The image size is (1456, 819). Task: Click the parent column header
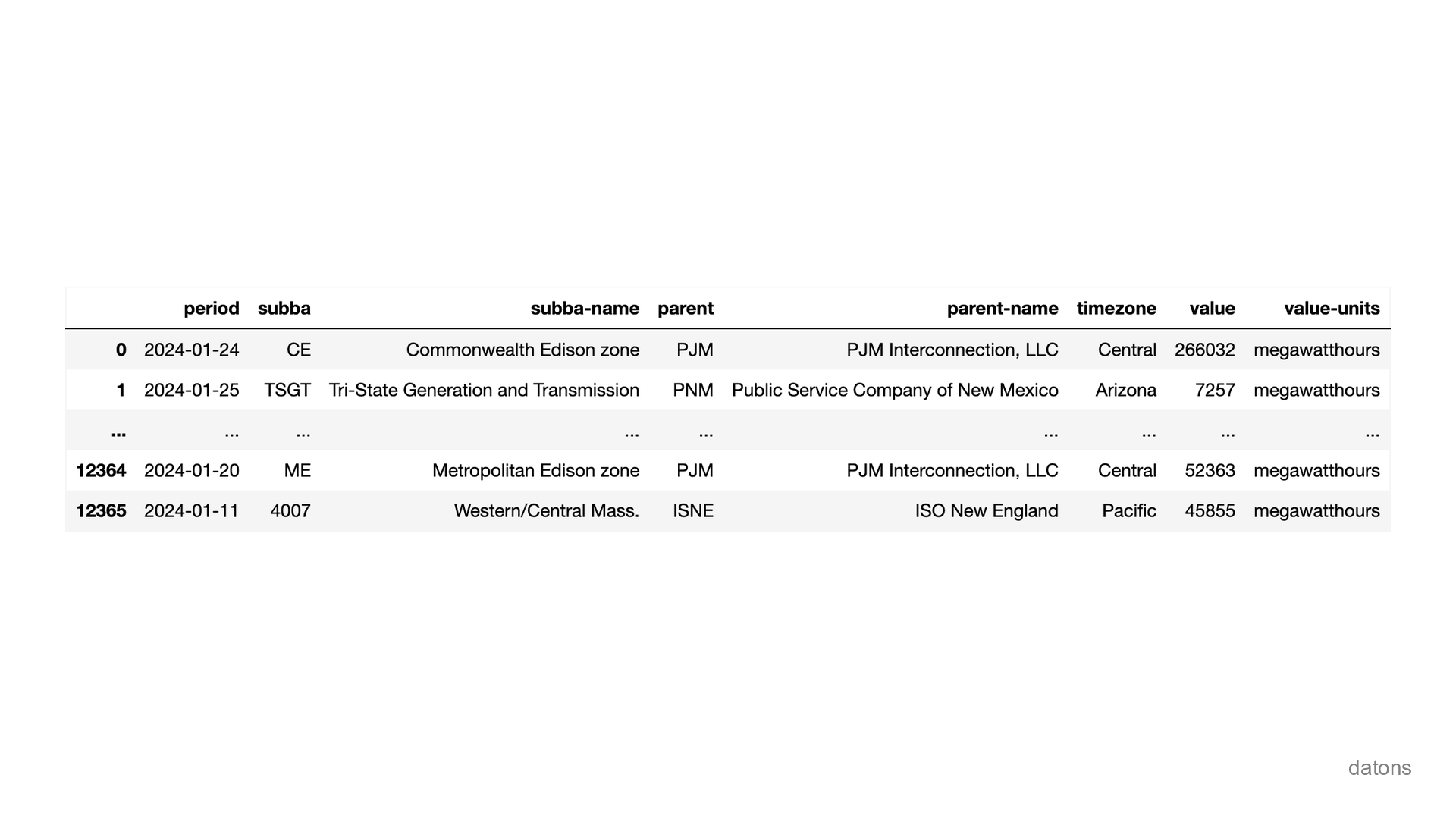[685, 309]
